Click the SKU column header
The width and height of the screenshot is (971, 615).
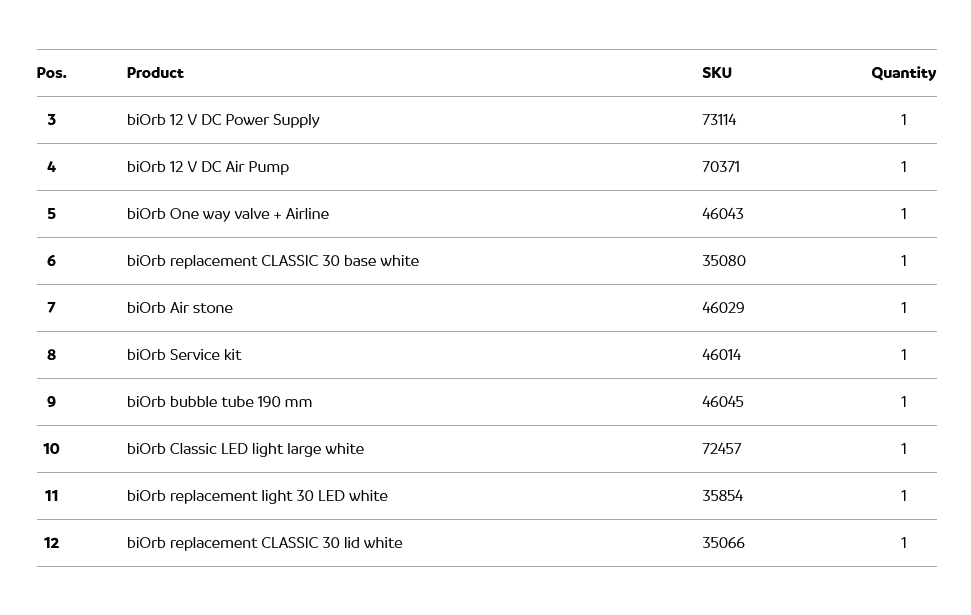(x=716, y=73)
